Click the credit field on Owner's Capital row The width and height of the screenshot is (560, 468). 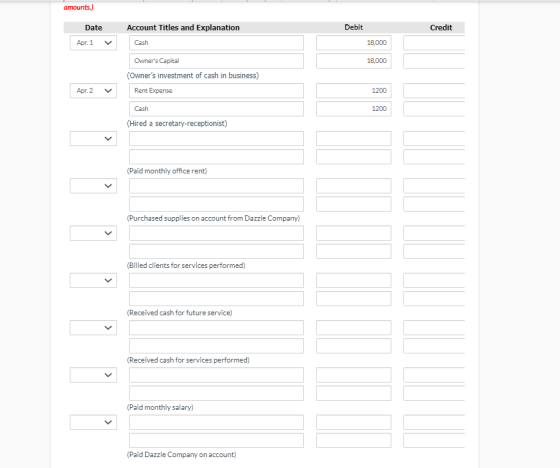[x=434, y=61]
